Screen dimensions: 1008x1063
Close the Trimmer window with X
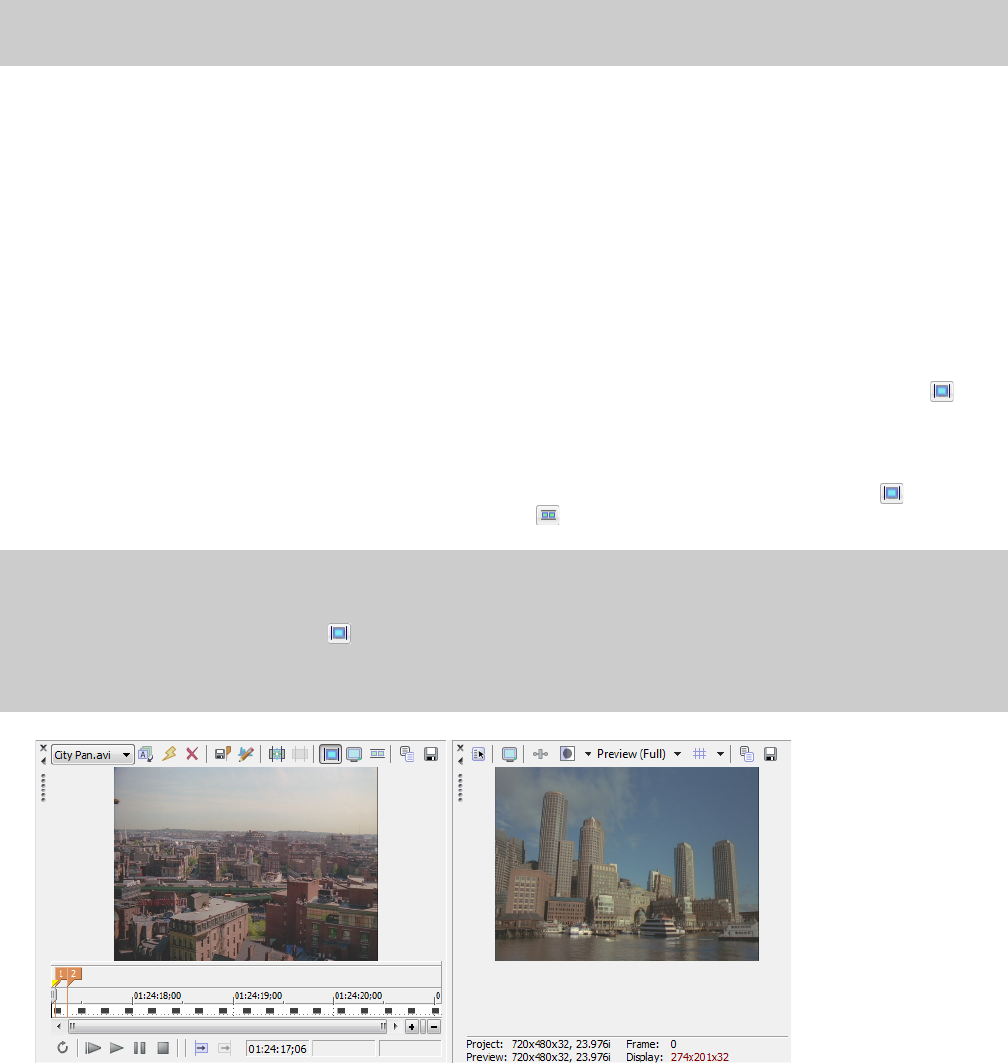[43, 748]
